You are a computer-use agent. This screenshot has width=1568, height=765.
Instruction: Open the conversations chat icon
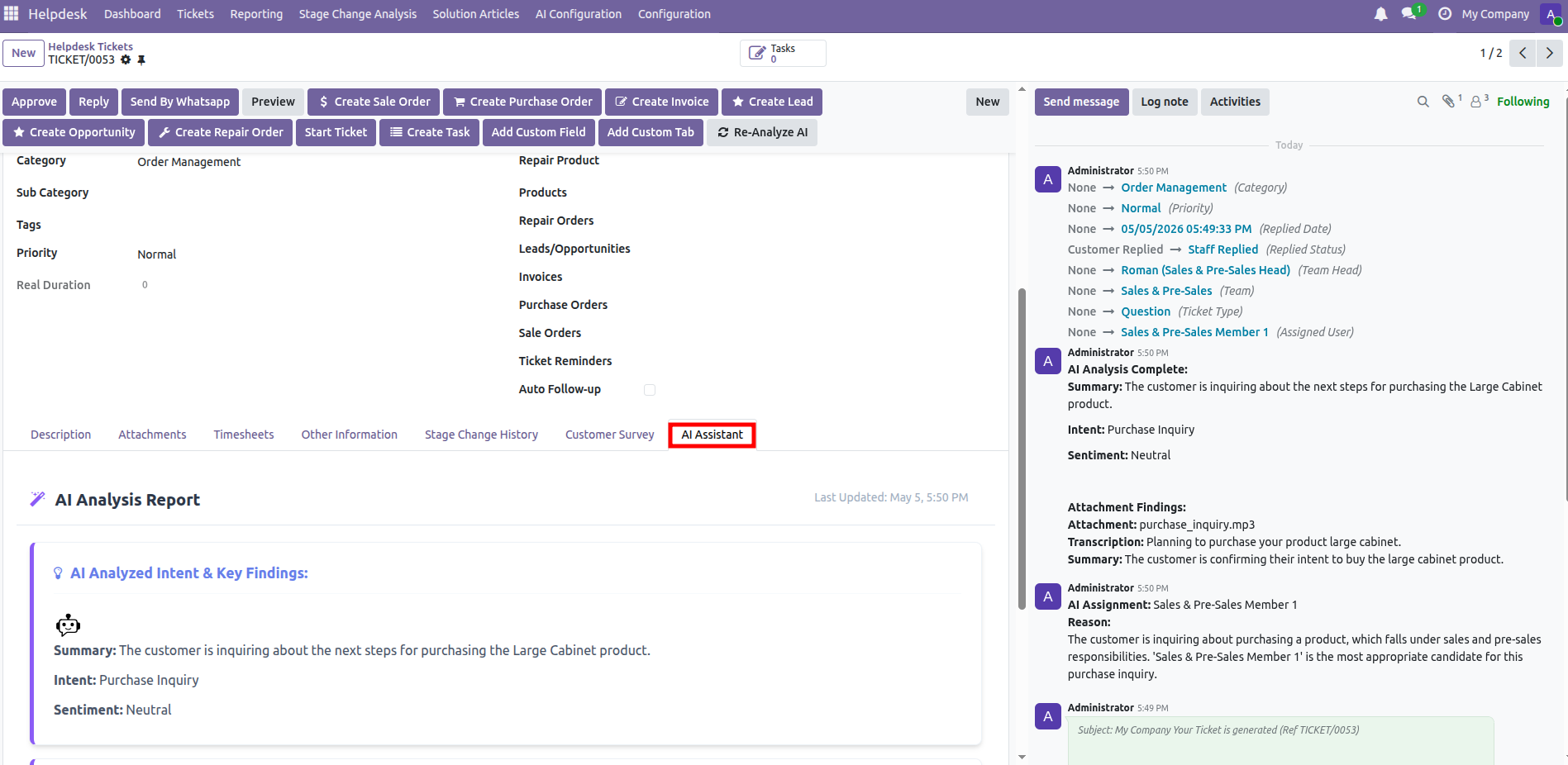[x=1410, y=14]
